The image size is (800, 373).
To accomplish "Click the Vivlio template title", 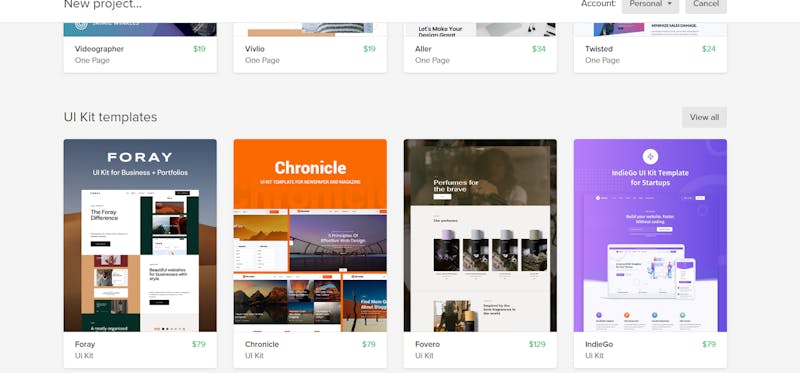I will (x=255, y=49).
